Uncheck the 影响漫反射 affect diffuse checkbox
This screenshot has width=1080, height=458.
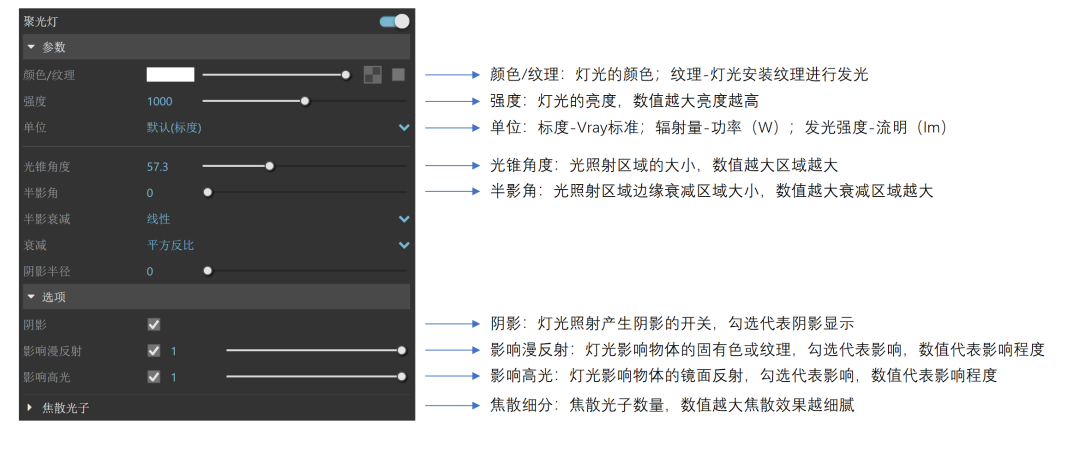point(154,350)
